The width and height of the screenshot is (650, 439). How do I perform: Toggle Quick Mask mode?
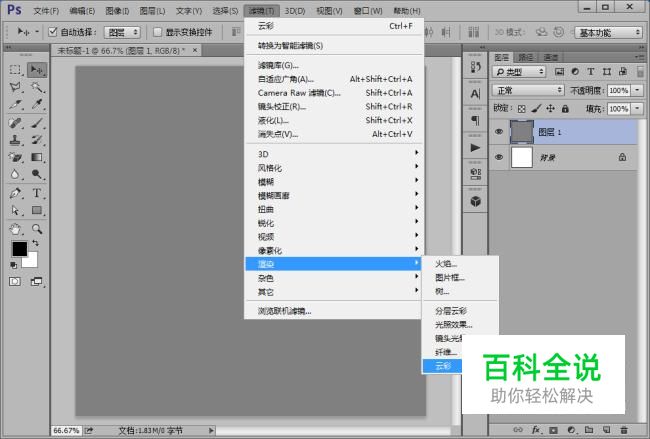[x=15, y=282]
